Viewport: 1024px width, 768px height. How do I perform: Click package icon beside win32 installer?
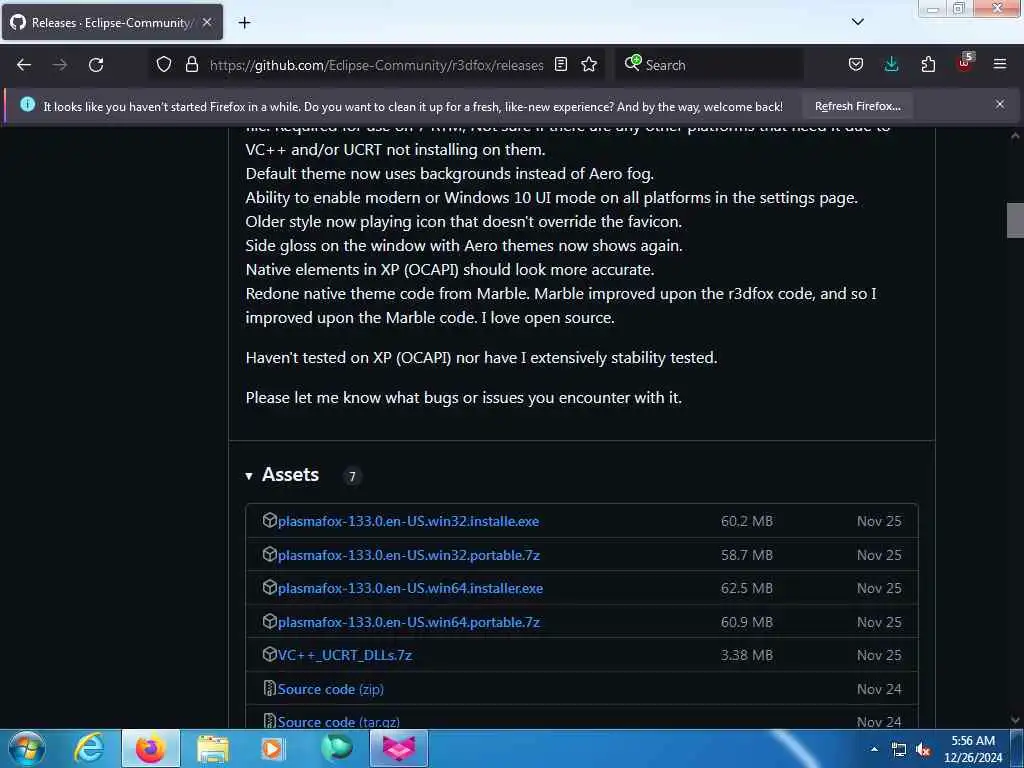coord(270,520)
